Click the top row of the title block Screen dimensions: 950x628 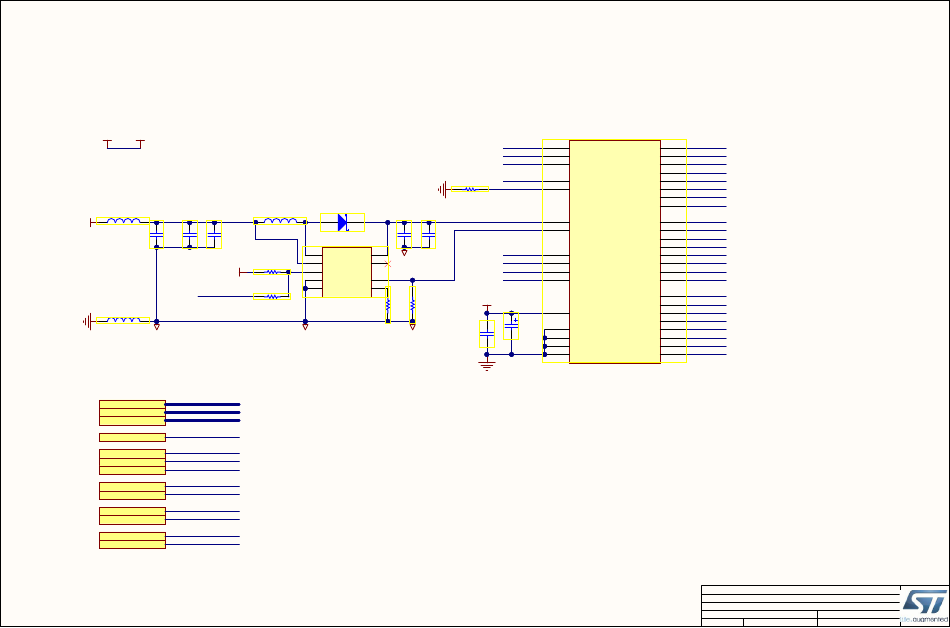[800, 590]
